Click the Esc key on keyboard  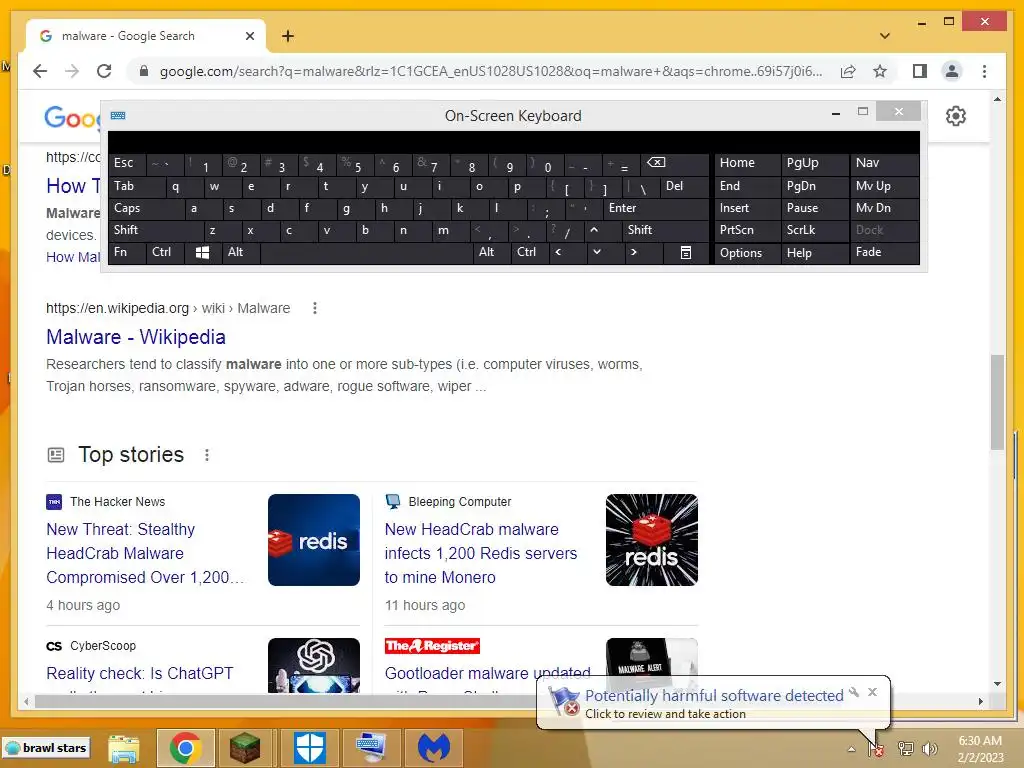[127, 163]
